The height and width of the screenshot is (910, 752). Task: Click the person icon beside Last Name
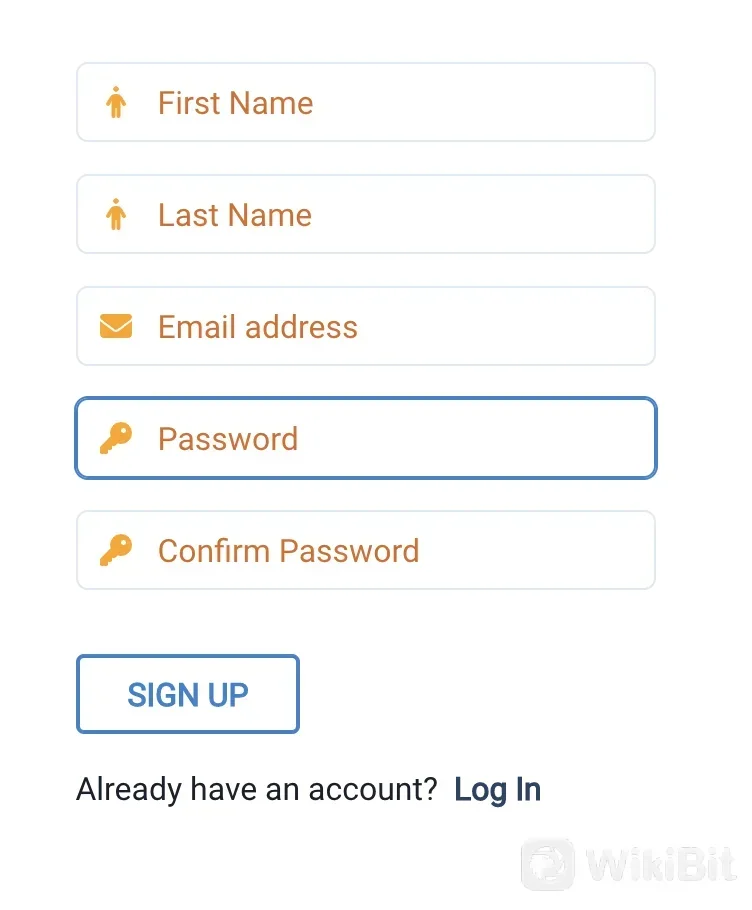coord(116,214)
